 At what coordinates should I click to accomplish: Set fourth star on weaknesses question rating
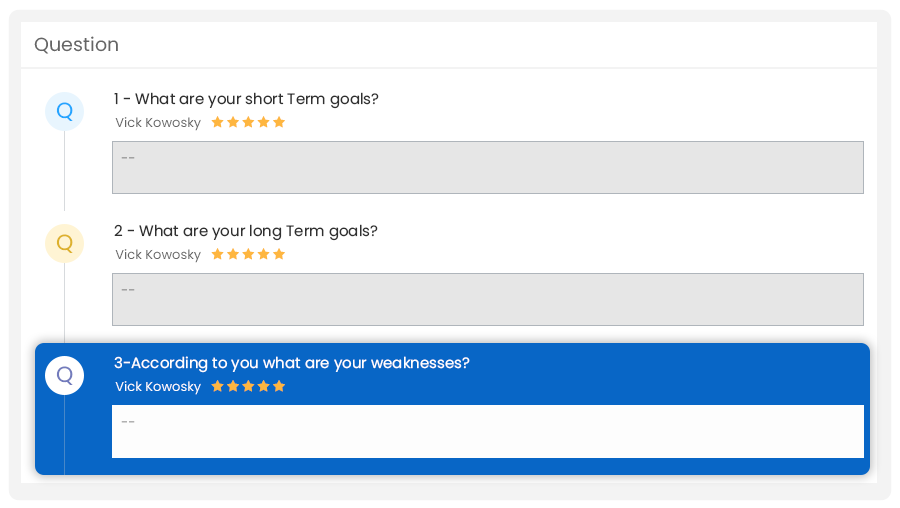tap(263, 386)
